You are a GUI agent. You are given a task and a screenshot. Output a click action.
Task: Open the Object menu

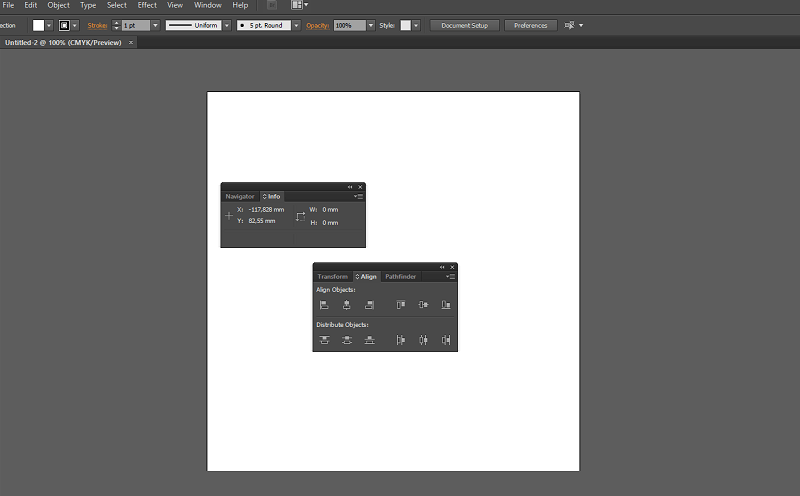click(58, 5)
